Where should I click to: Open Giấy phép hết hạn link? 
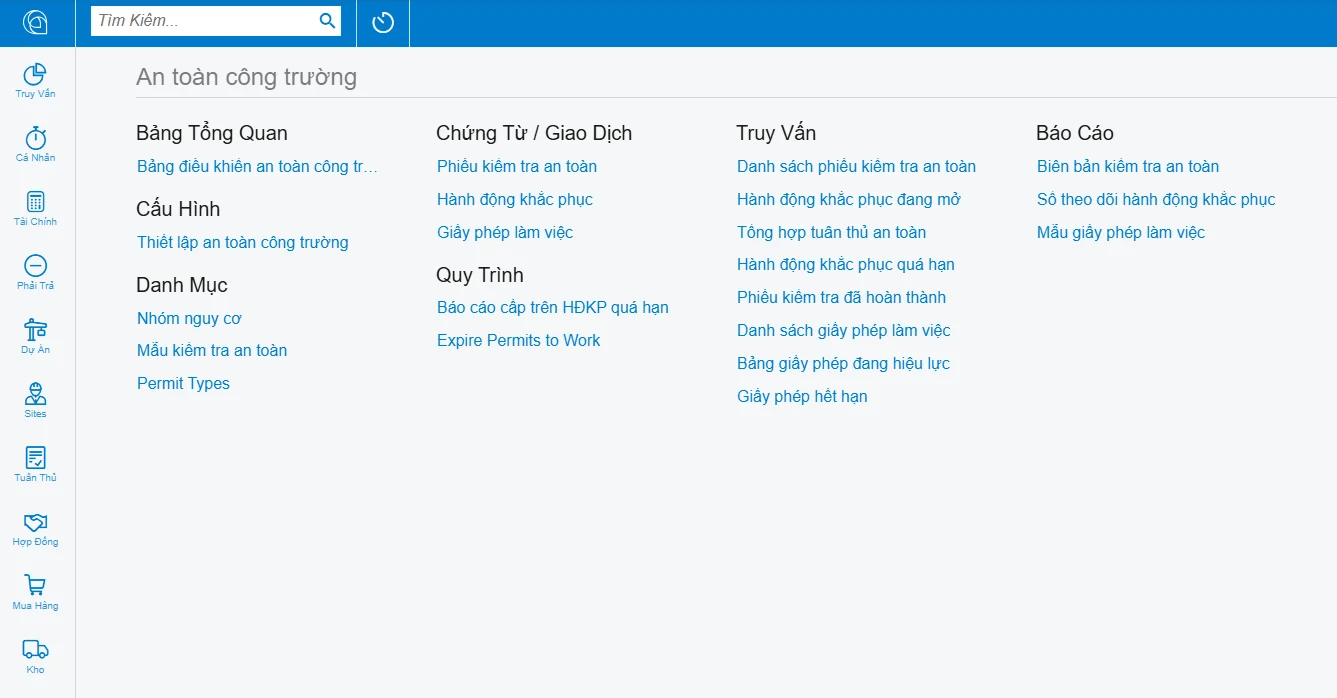802,397
